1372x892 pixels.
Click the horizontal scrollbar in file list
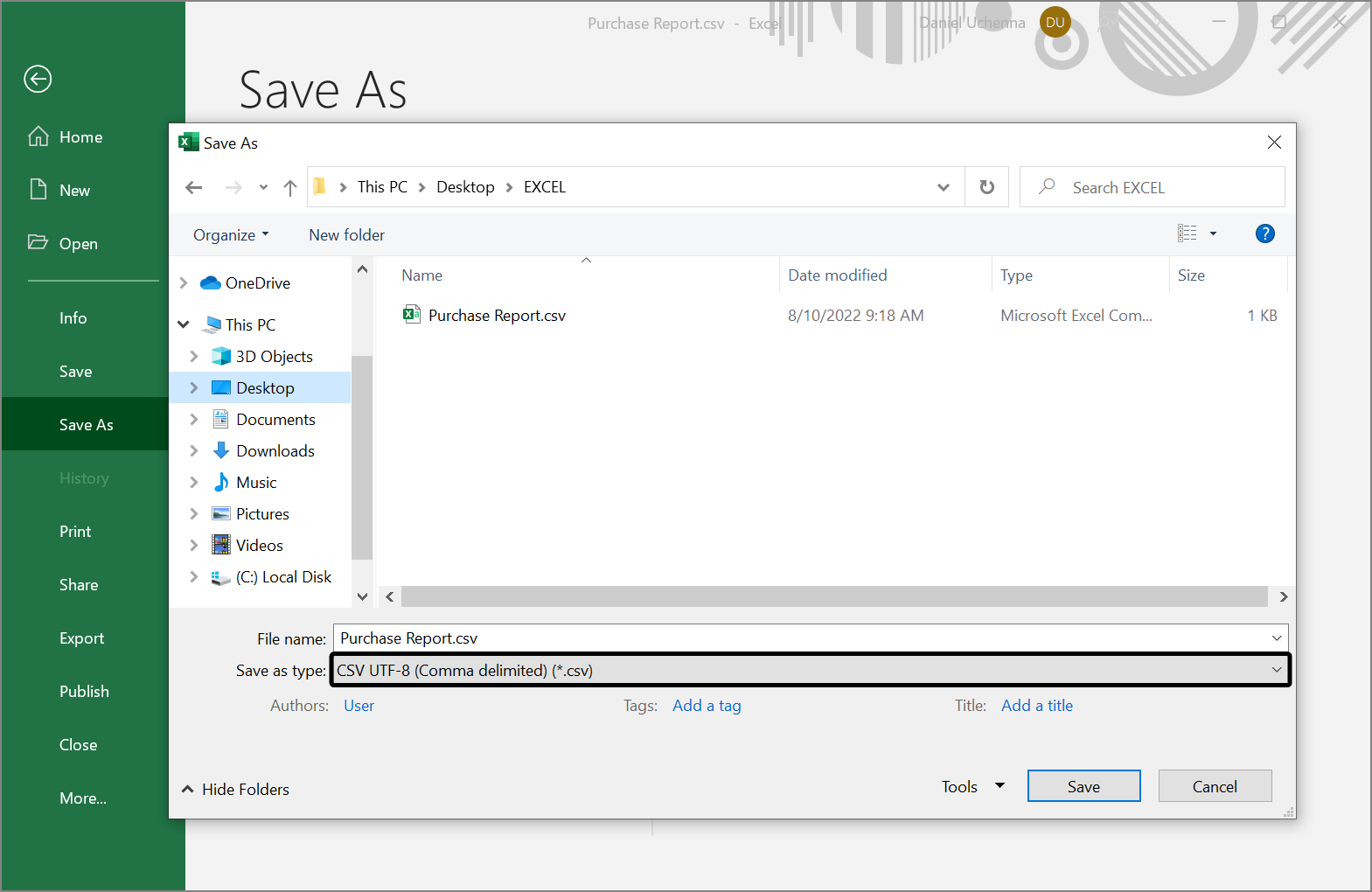point(834,596)
